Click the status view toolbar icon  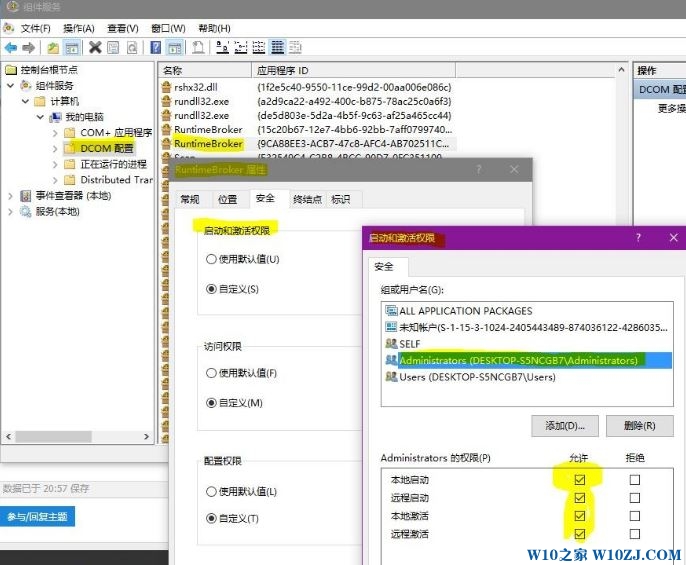(295, 47)
